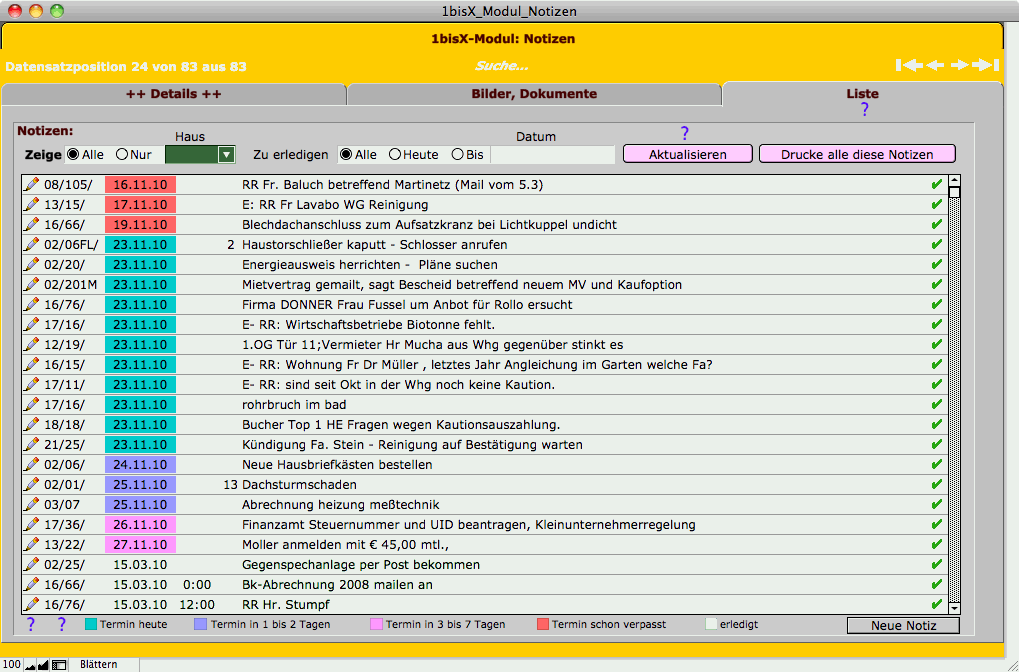1019x672 pixels.
Task: Open the 'Blättern' mode popup in status bar
Action: (99, 664)
